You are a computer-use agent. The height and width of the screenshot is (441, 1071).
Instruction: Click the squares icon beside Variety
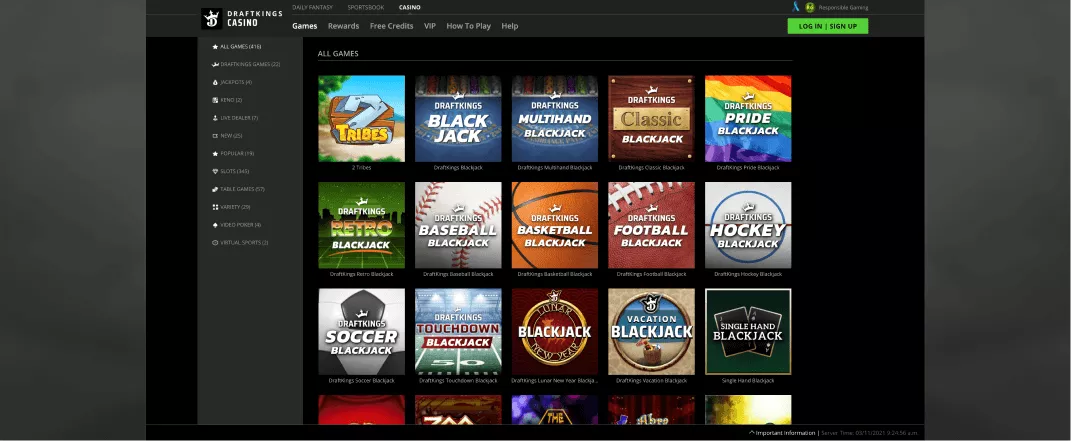pos(215,207)
